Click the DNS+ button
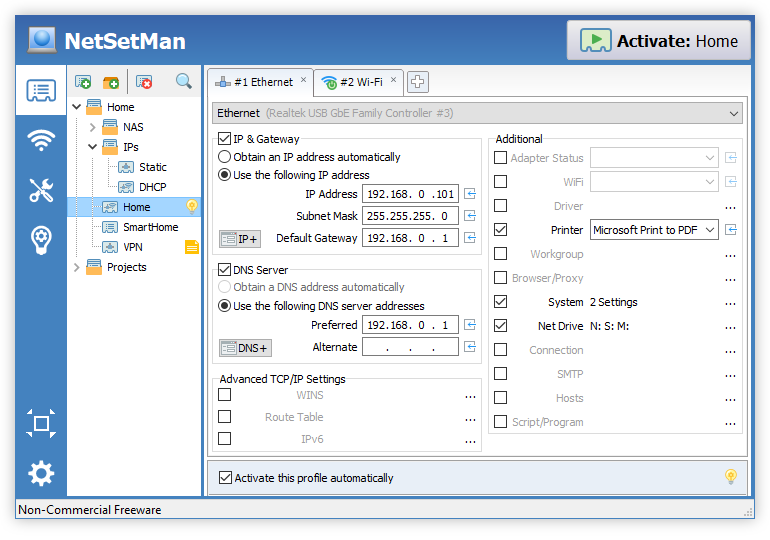The image size is (770, 540). point(245,348)
